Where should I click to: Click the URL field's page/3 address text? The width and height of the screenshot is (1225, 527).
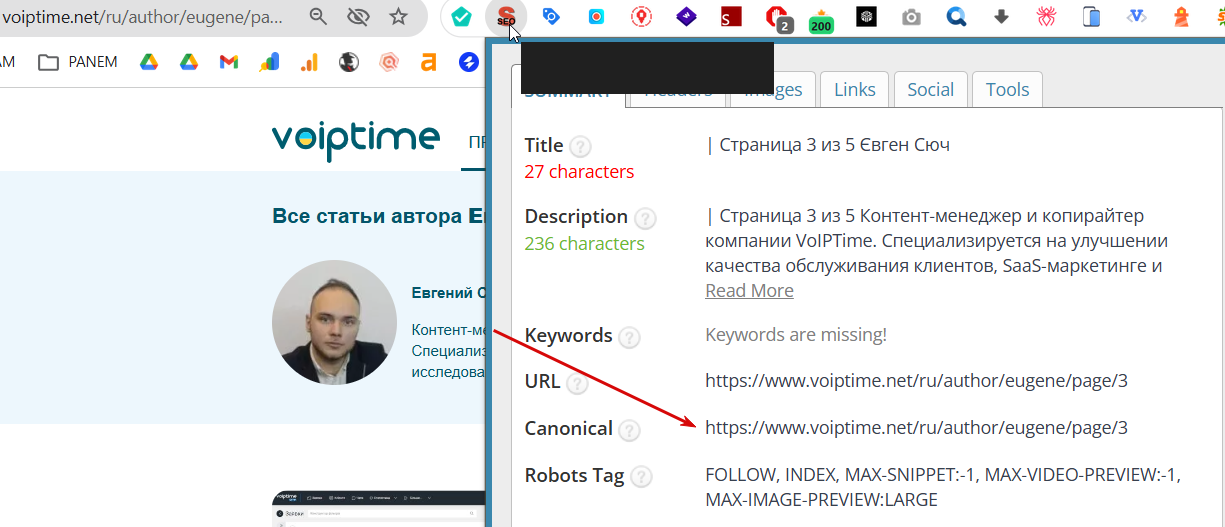tap(916, 381)
